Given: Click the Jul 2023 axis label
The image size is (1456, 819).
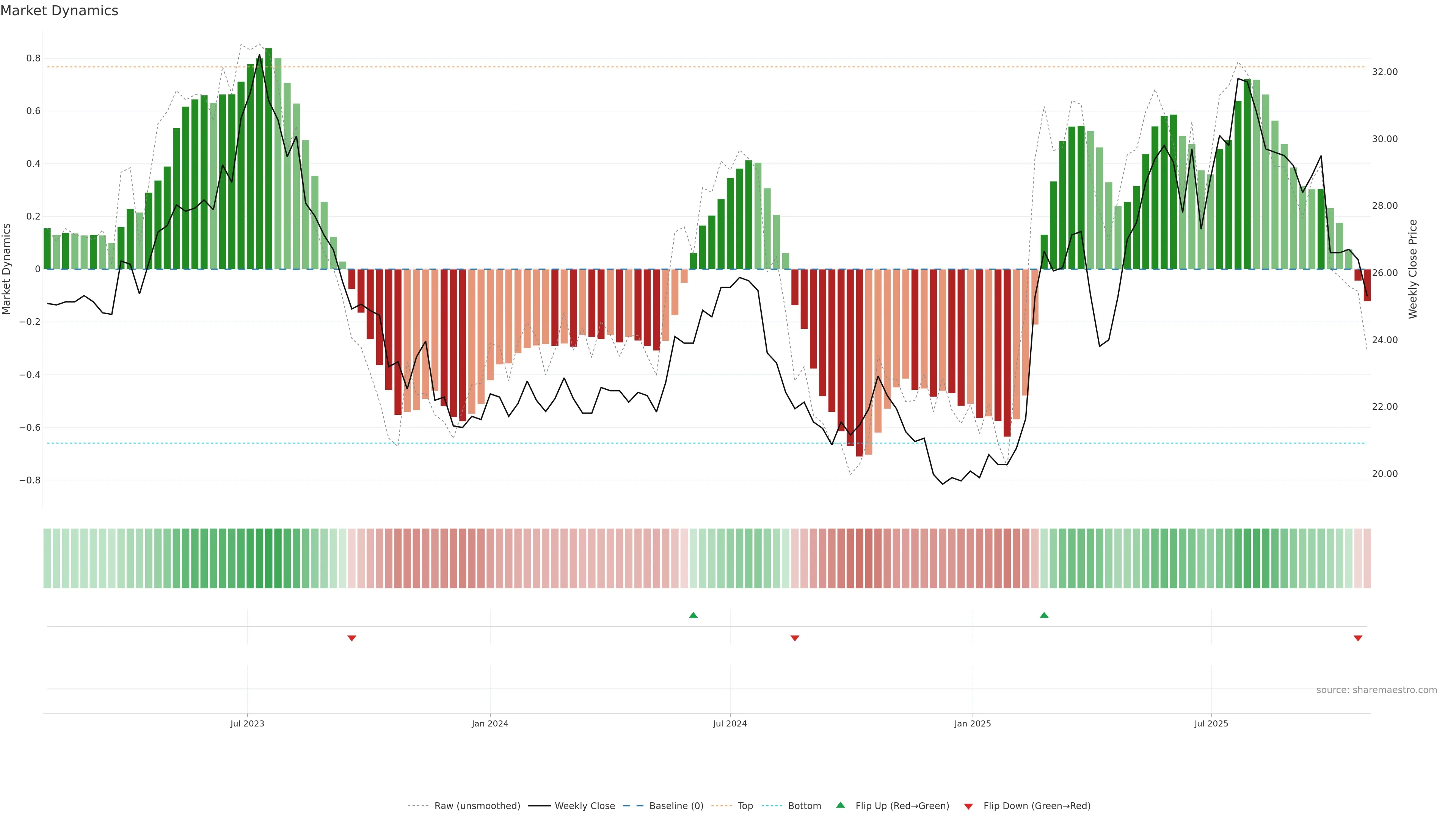Looking at the screenshot, I should pos(247,723).
